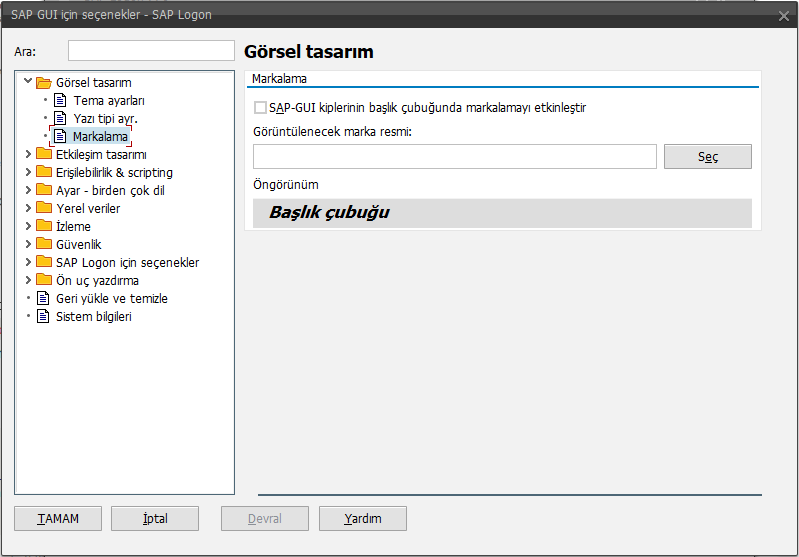Click the Devral button

click(265, 518)
